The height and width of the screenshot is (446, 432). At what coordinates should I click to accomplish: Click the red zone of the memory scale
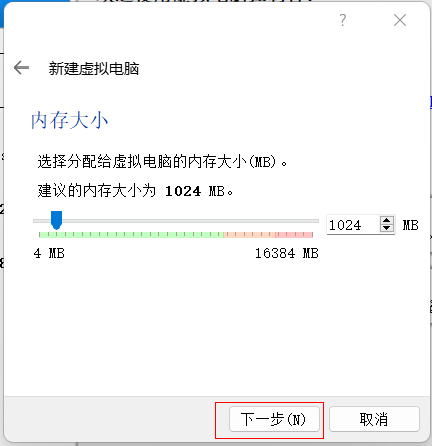point(294,235)
